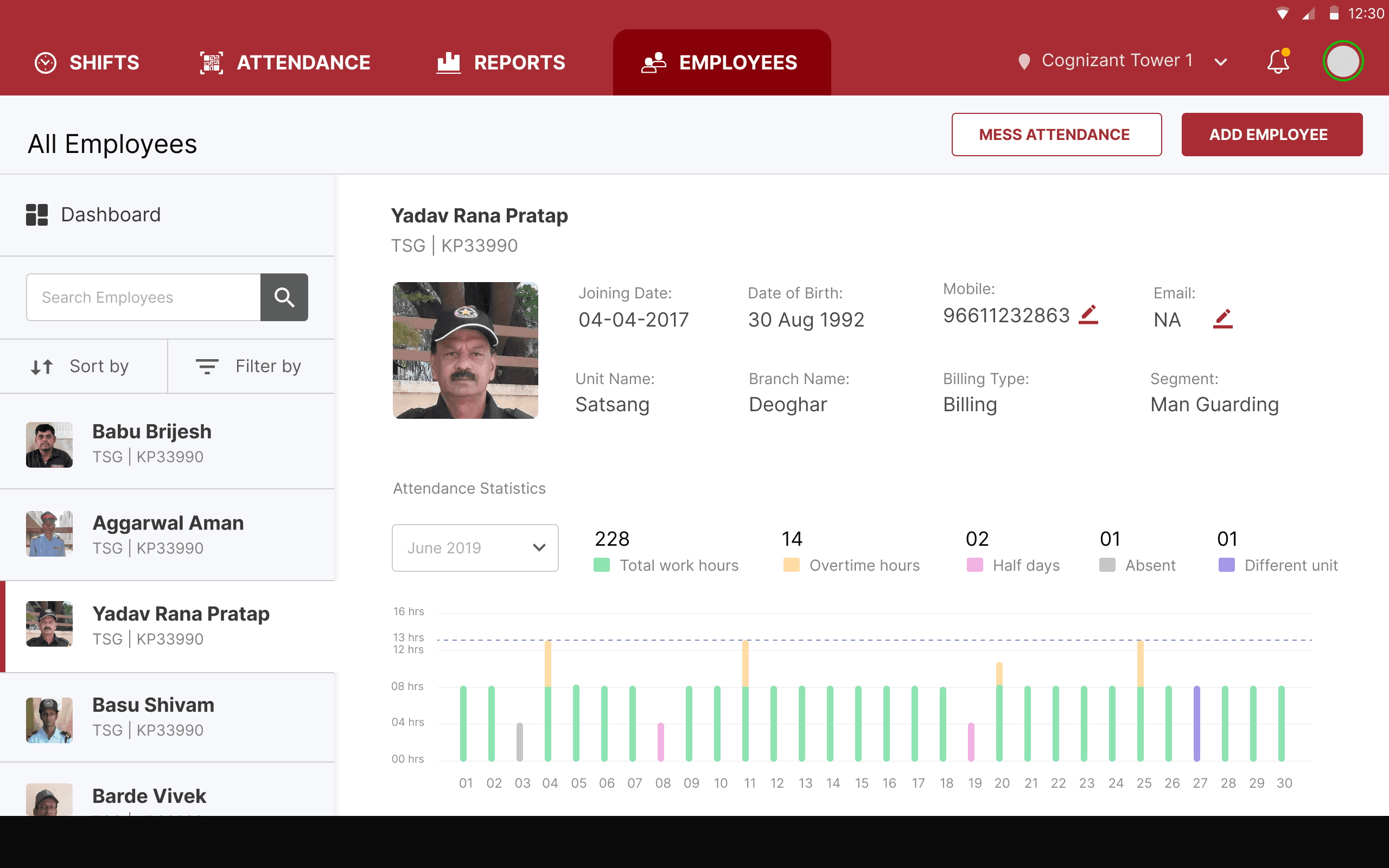Click the Filter by lines icon
This screenshot has height=868, width=1389.
pyautogui.click(x=207, y=366)
